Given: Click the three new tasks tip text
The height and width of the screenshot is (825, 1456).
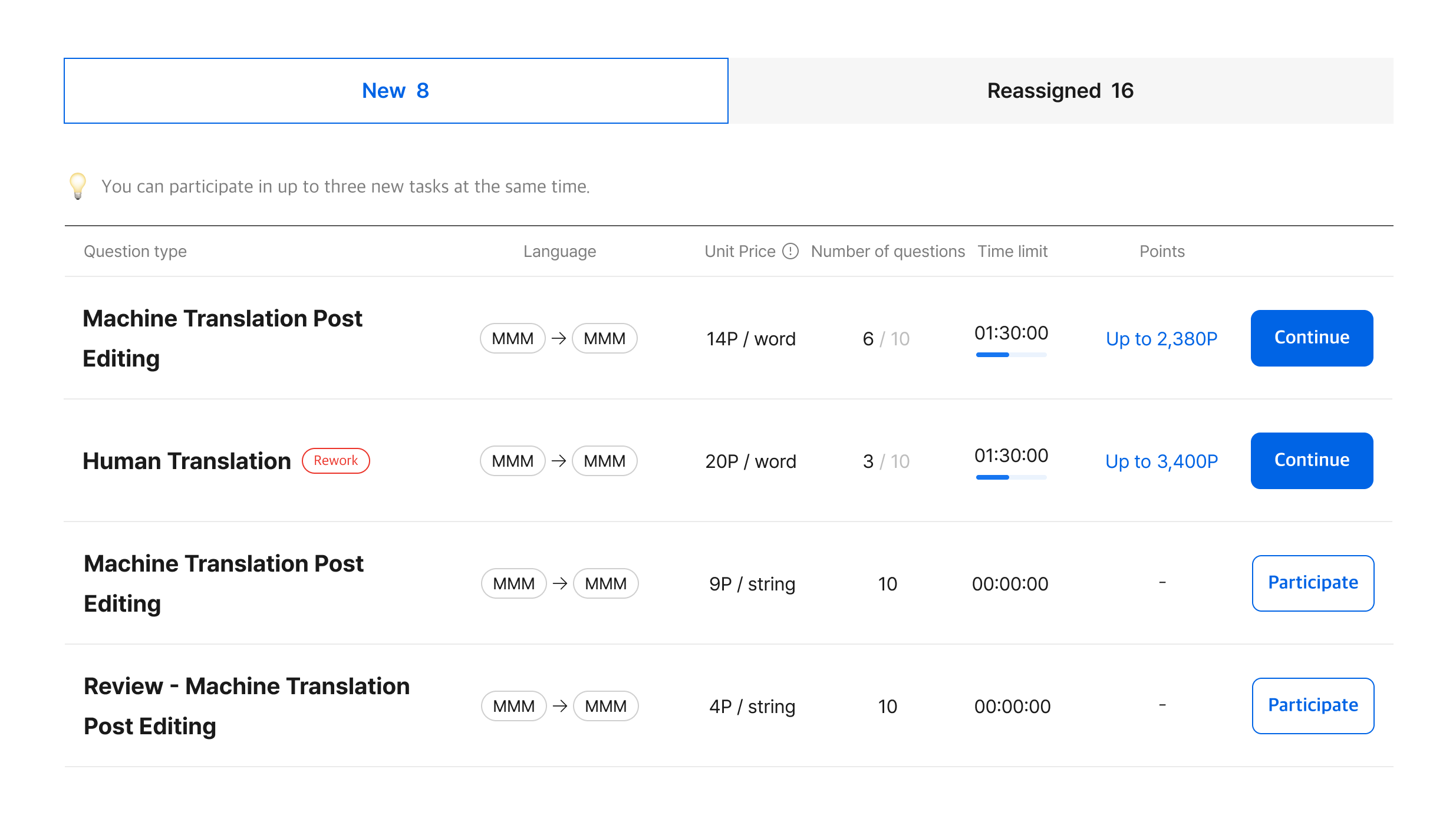Looking at the screenshot, I should click(x=345, y=186).
